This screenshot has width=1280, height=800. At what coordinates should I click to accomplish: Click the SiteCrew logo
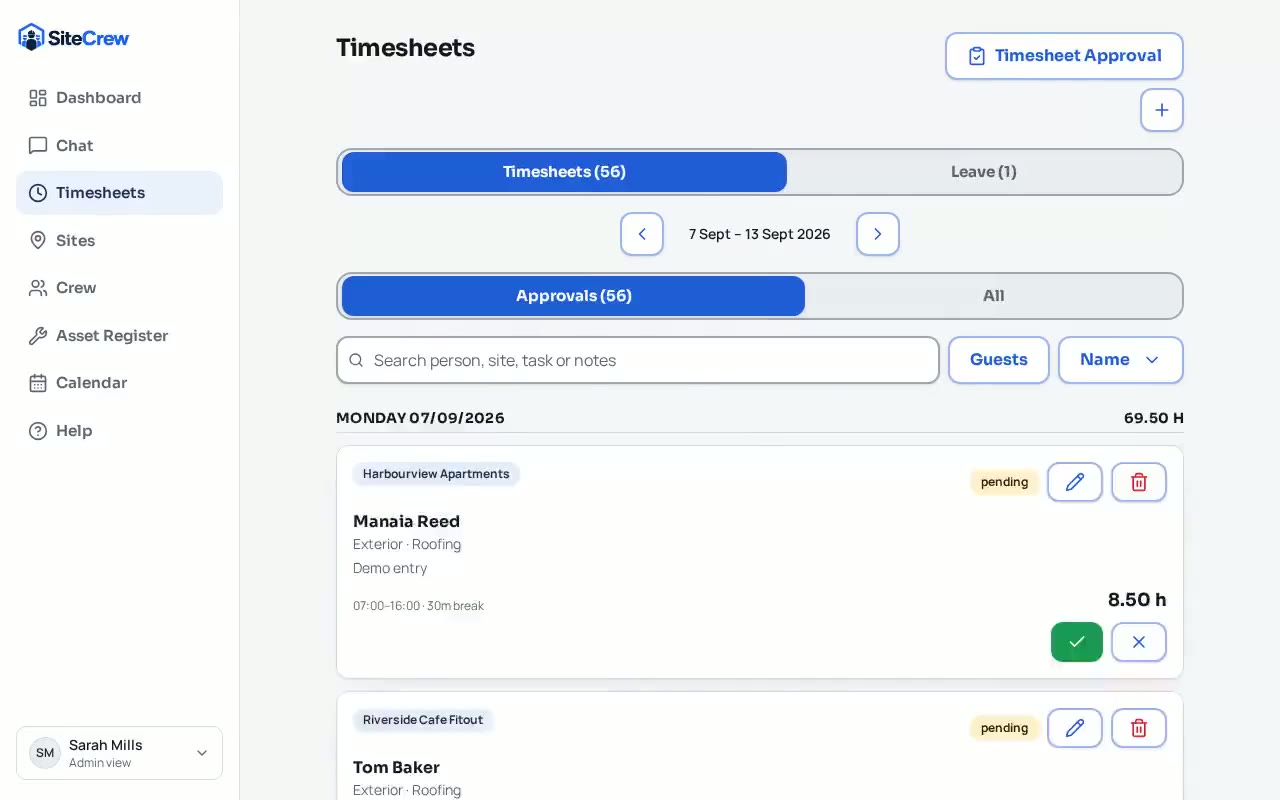pyautogui.click(x=74, y=38)
